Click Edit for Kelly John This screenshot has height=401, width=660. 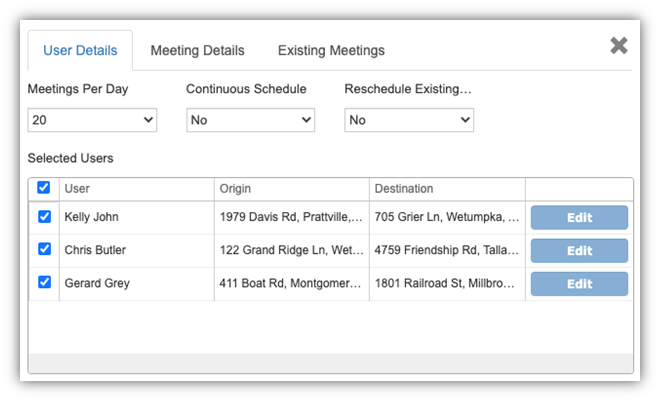[579, 218]
